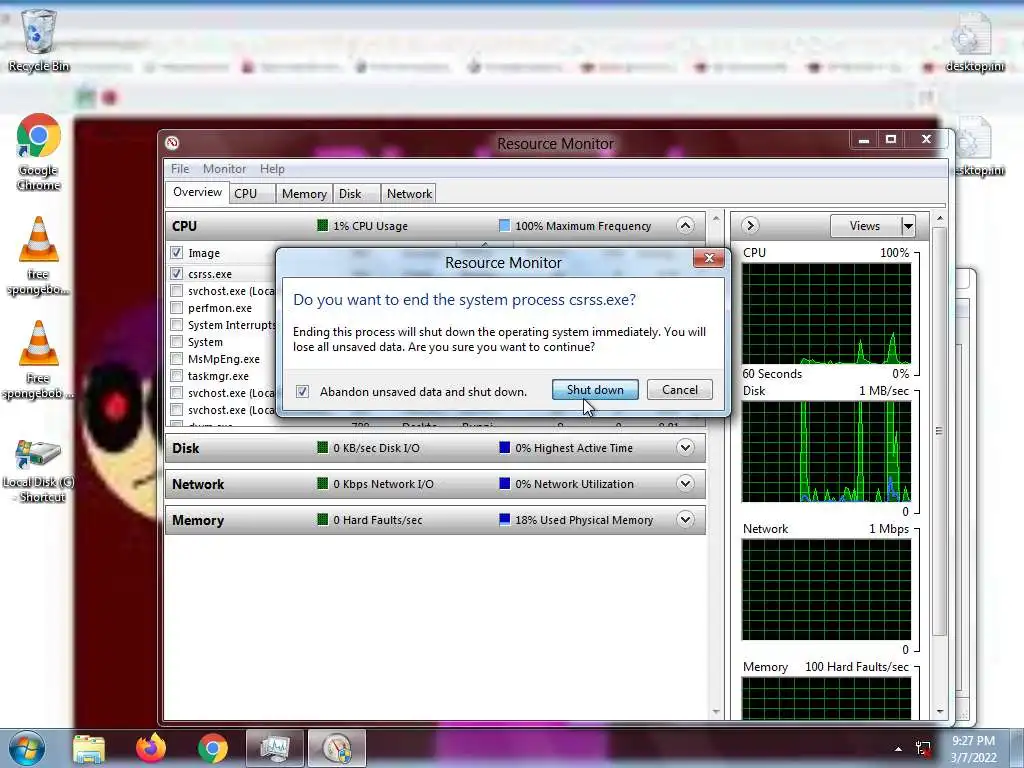Image resolution: width=1024 pixels, height=768 pixels.
Task: Open the Help menu
Action: pyautogui.click(x=272, y=168)
